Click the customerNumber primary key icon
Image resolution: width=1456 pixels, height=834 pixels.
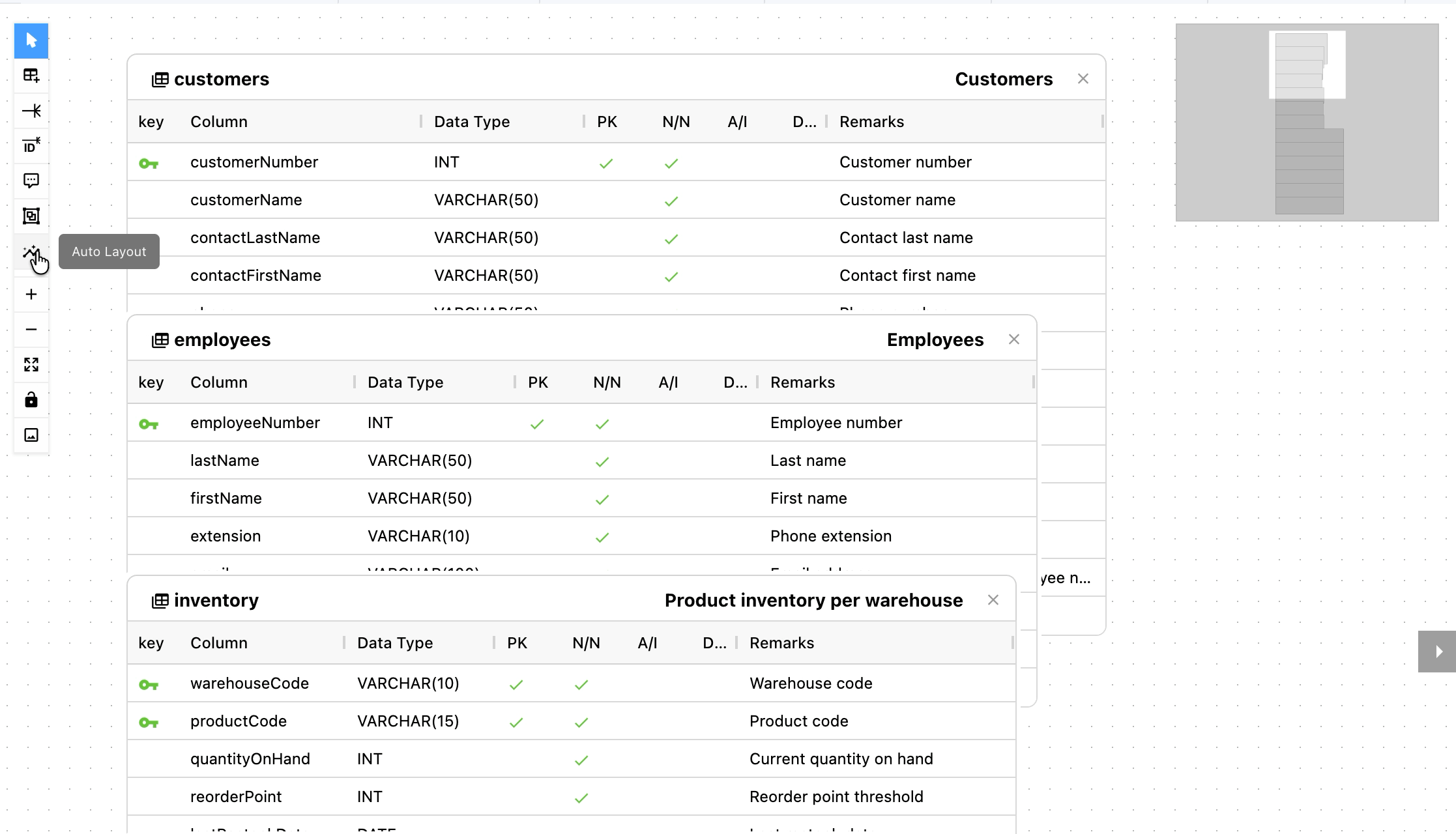tap(149, 164)
